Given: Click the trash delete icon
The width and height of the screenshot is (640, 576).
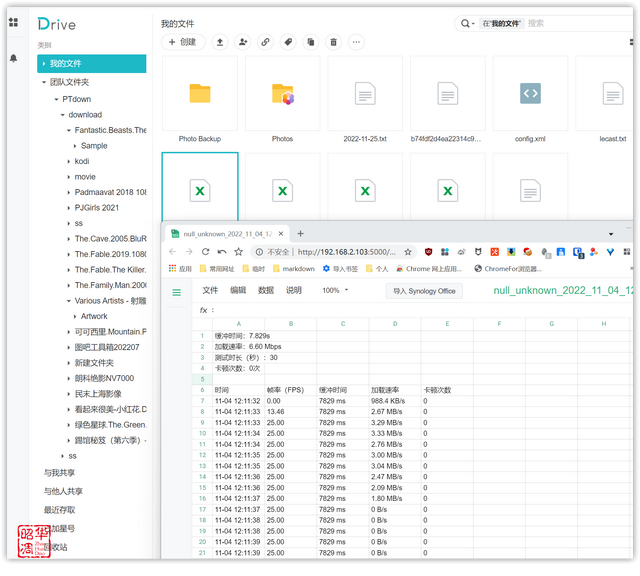Looking at the screenshot, I should point(333,42).
